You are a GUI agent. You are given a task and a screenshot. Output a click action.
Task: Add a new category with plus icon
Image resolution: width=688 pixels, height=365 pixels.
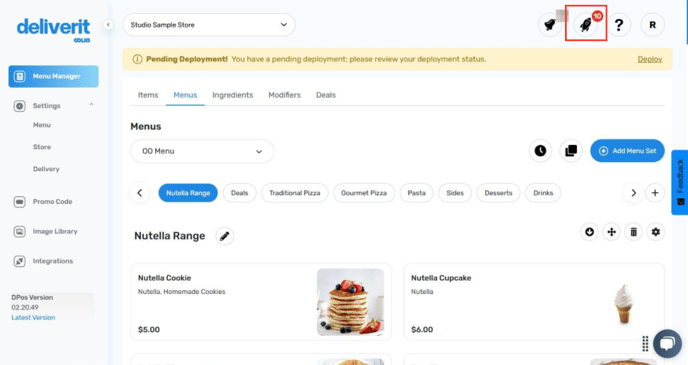(x=655, y=193)
